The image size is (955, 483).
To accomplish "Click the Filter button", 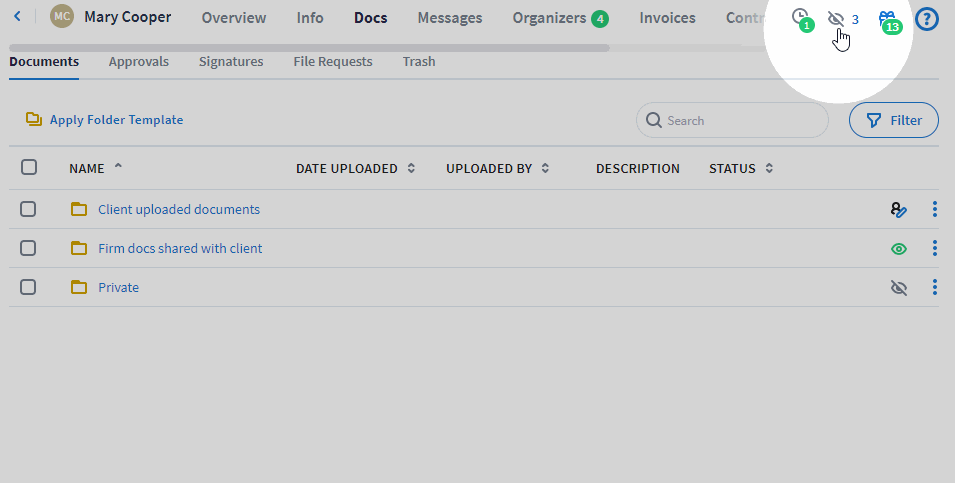I will point(893,120).
